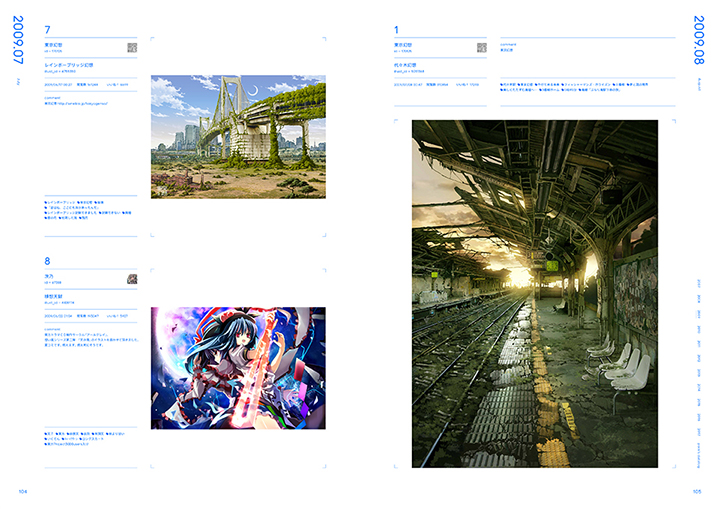This screenshot has height=509, width=720.
Task: Click the bottom-left crop corner mark of the swordswoman frame
Action: pos(153,465)
